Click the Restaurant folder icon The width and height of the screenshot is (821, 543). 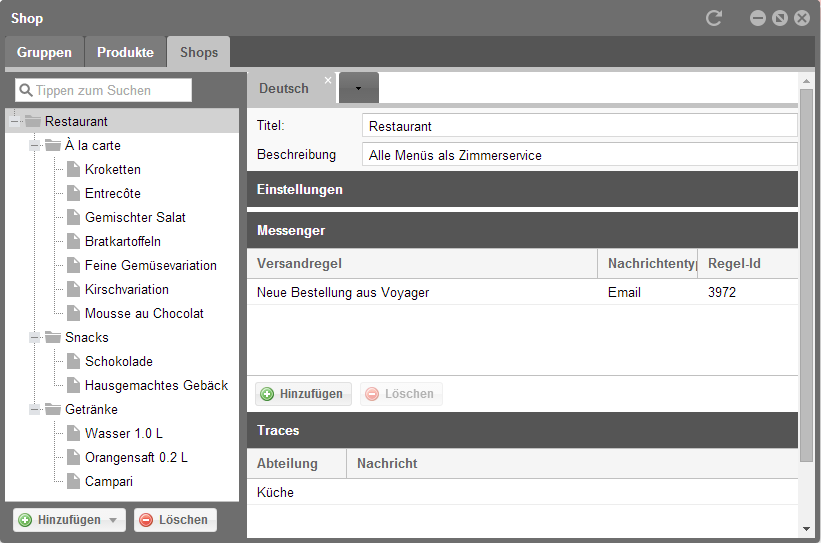pyautogui.click(x=33, y=121)
